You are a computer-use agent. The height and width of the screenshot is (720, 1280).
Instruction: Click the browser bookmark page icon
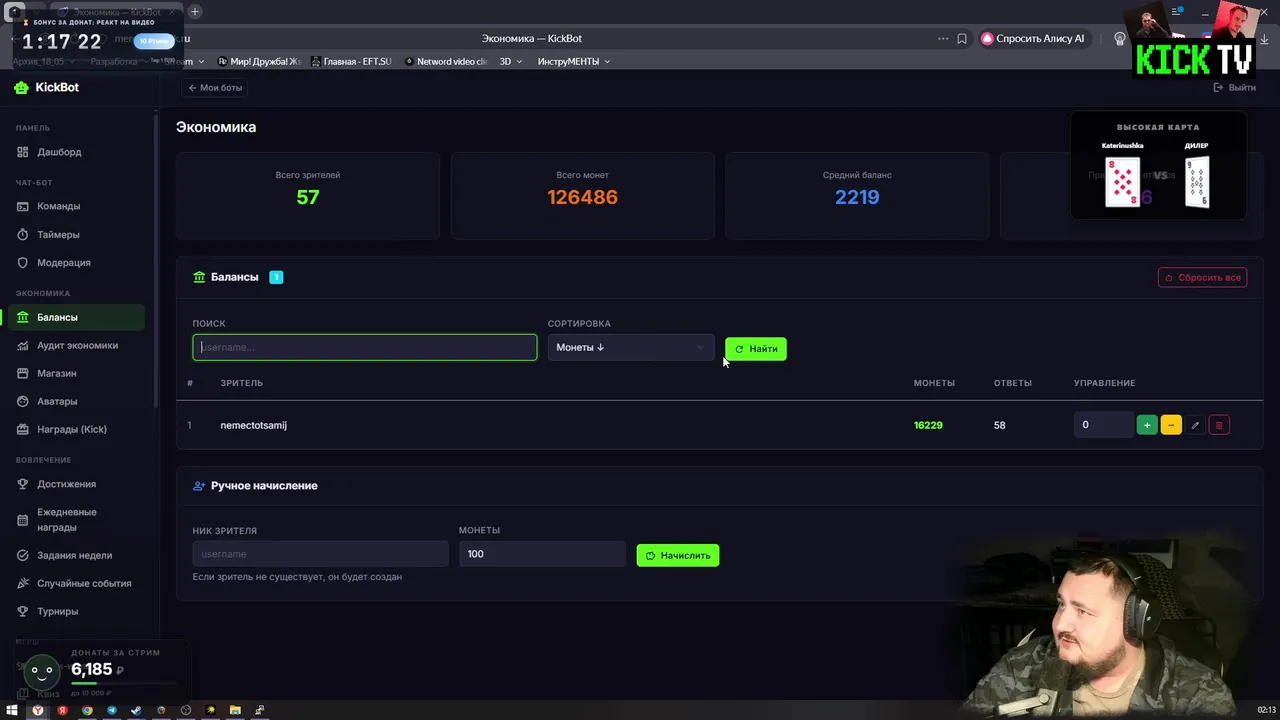(962, 38)
